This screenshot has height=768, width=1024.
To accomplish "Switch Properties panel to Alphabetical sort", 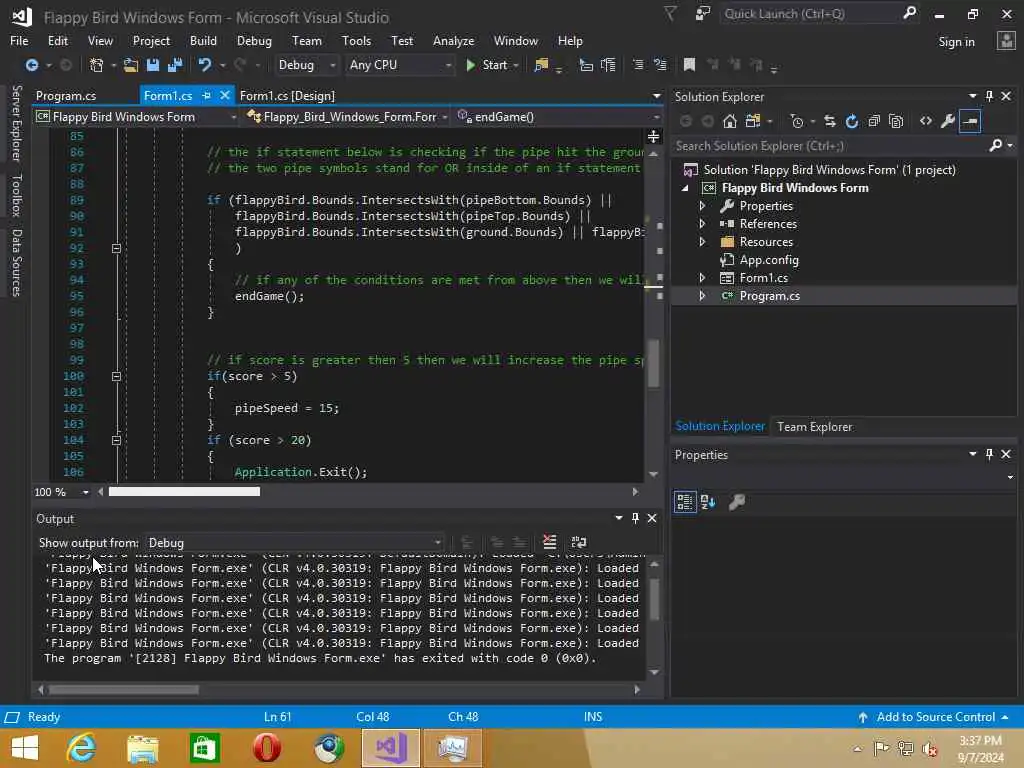I will [708, 502].
